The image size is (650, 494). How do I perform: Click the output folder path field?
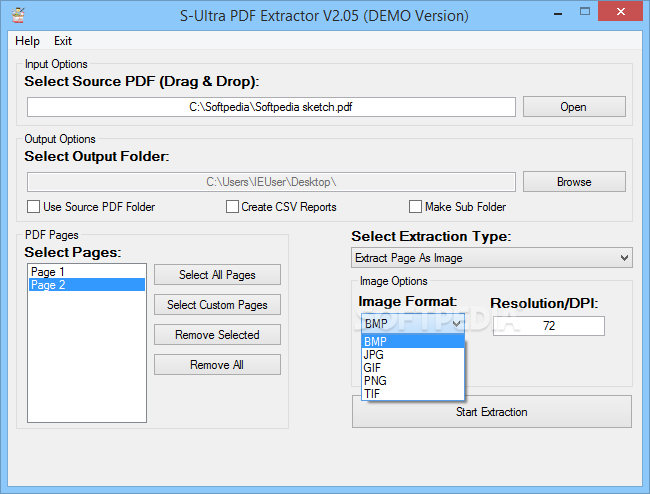point(271,182)
